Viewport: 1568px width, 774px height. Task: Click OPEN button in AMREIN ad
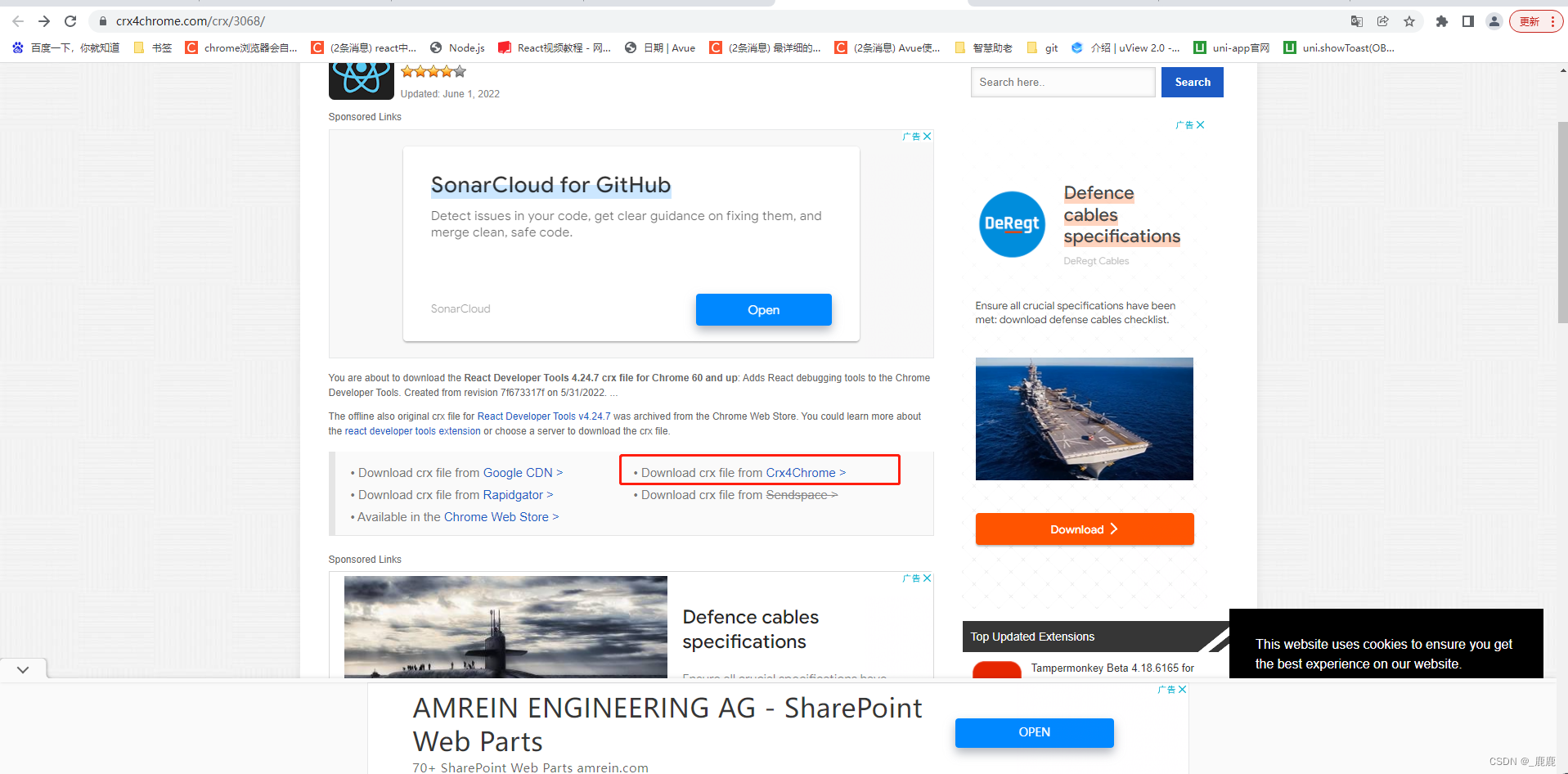[1034, 732]
